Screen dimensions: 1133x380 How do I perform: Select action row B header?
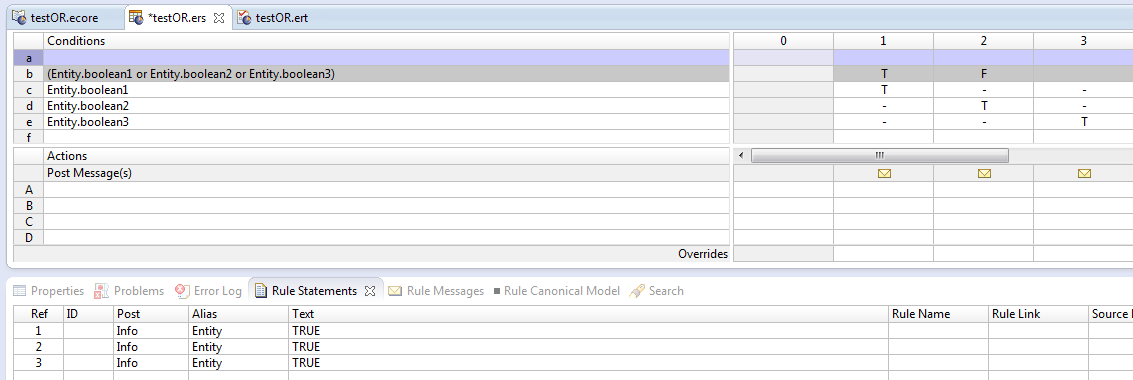pos(28,205)
